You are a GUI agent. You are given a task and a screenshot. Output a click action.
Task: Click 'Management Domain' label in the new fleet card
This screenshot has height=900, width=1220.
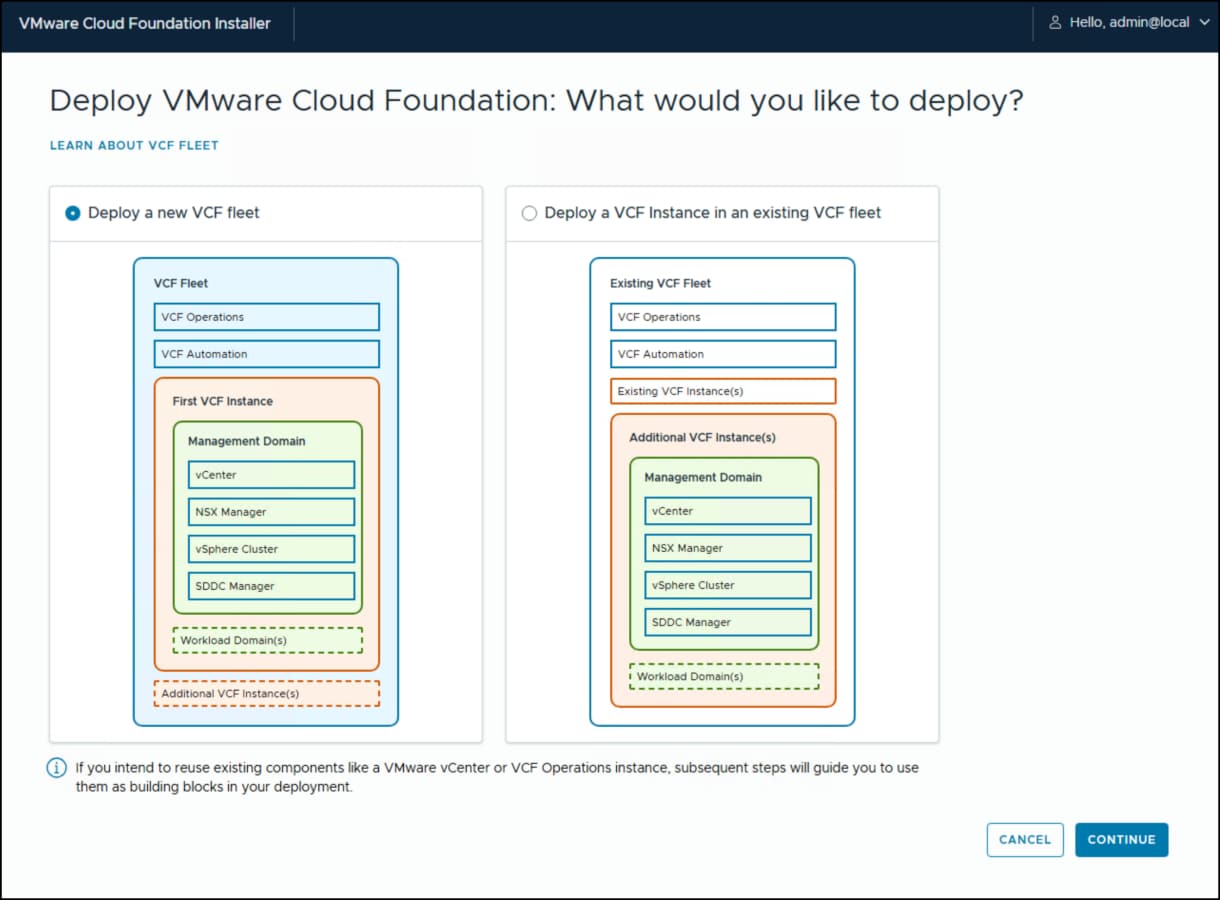pyautogui.click(x=247, y=441)
